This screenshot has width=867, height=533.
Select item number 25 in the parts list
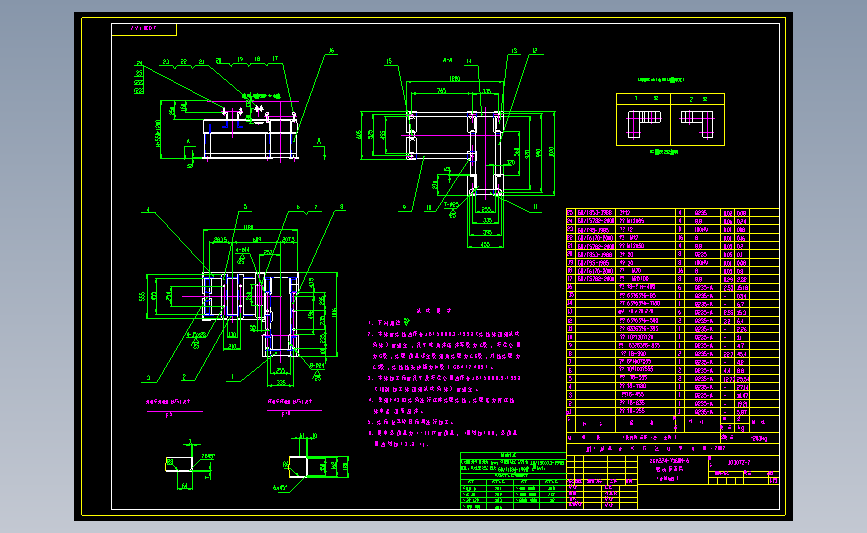(571, 213)
